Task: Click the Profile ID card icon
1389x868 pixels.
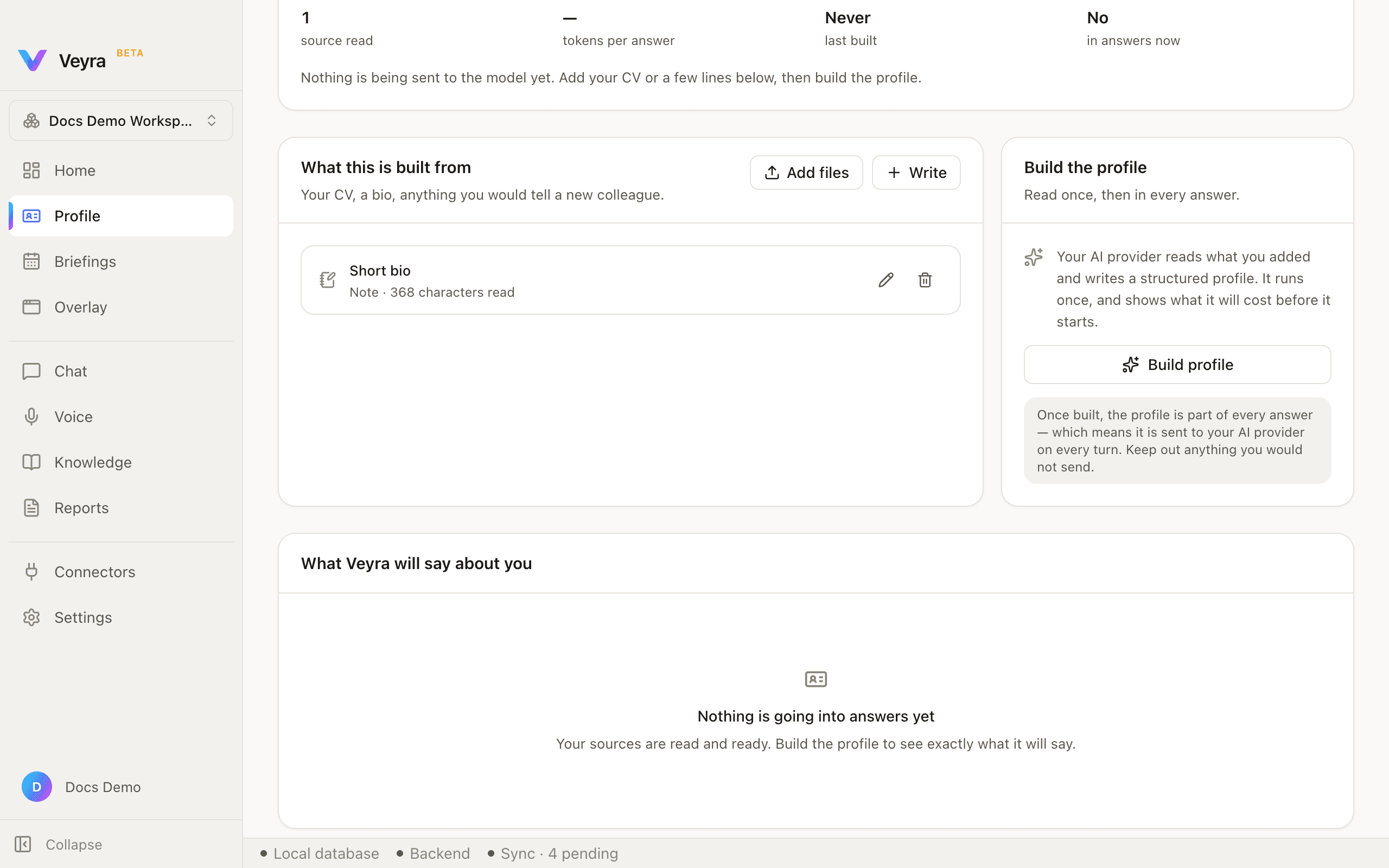Action: coord(31,216)
